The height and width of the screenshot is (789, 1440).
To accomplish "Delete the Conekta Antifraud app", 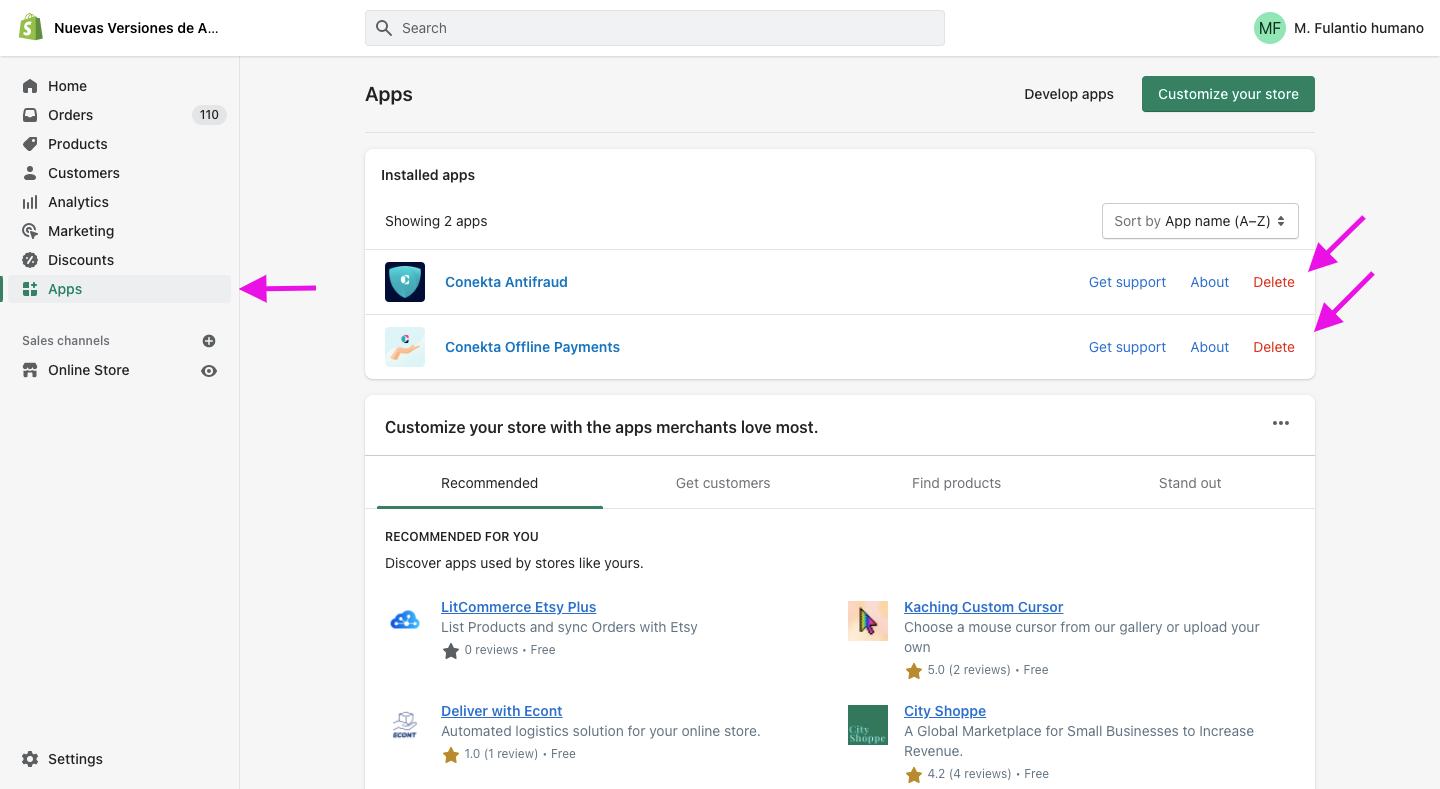I will (1274, 282).
